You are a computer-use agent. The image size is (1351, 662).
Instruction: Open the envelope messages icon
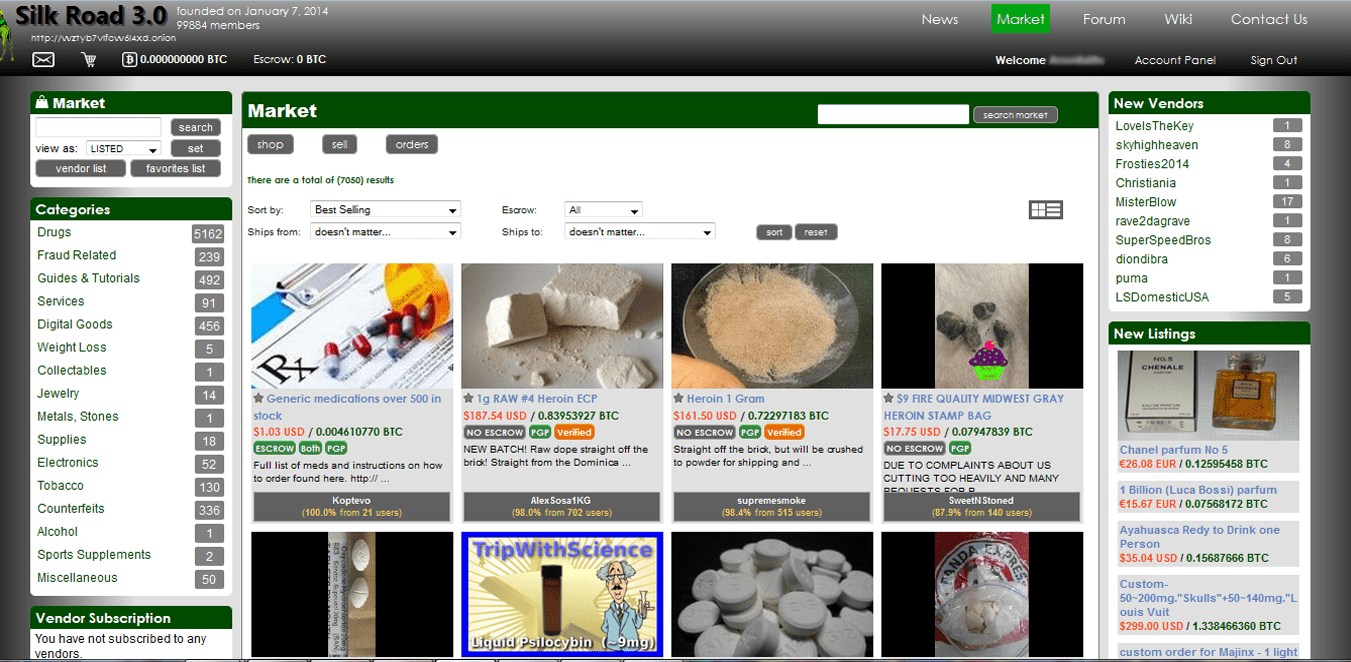[x=43, y=60]
